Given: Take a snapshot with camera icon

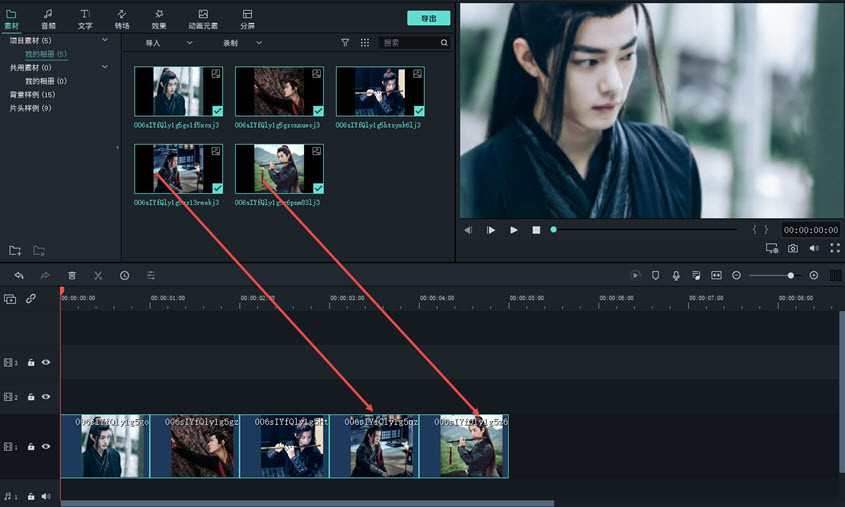Looking at the screenshot, I should click(x=793, y=248).
